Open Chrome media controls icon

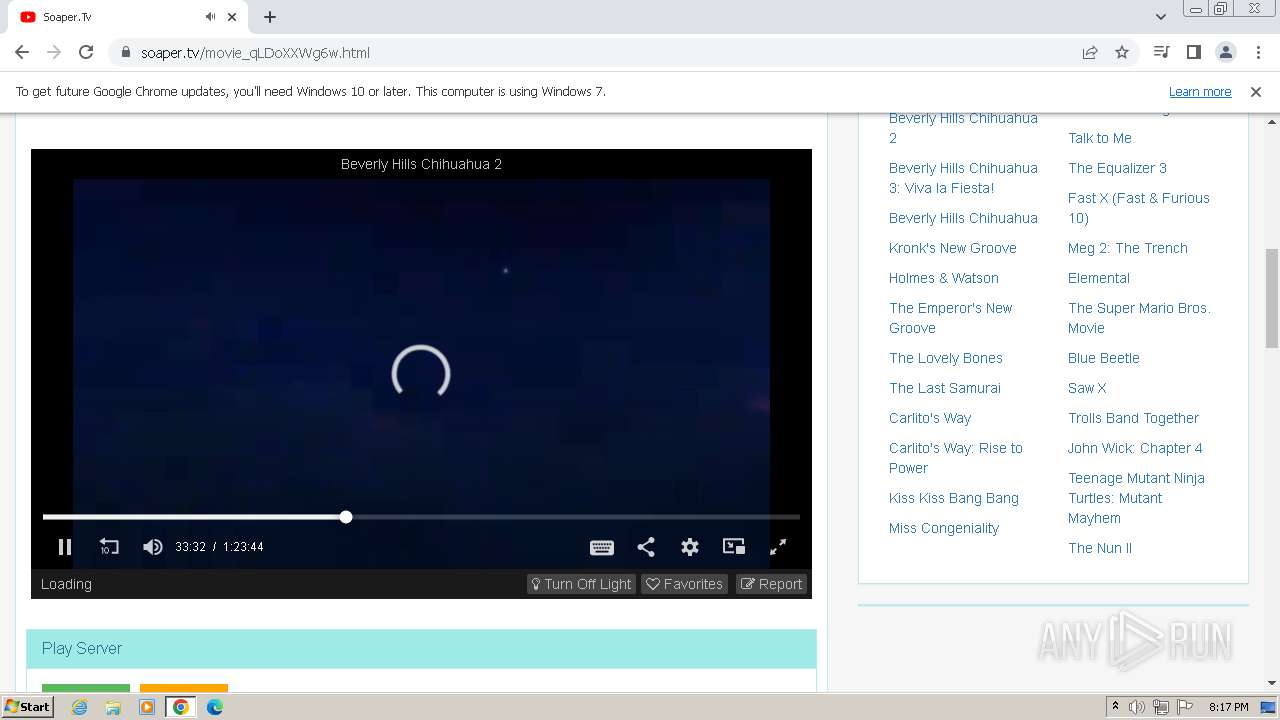tap(1161, 52)
